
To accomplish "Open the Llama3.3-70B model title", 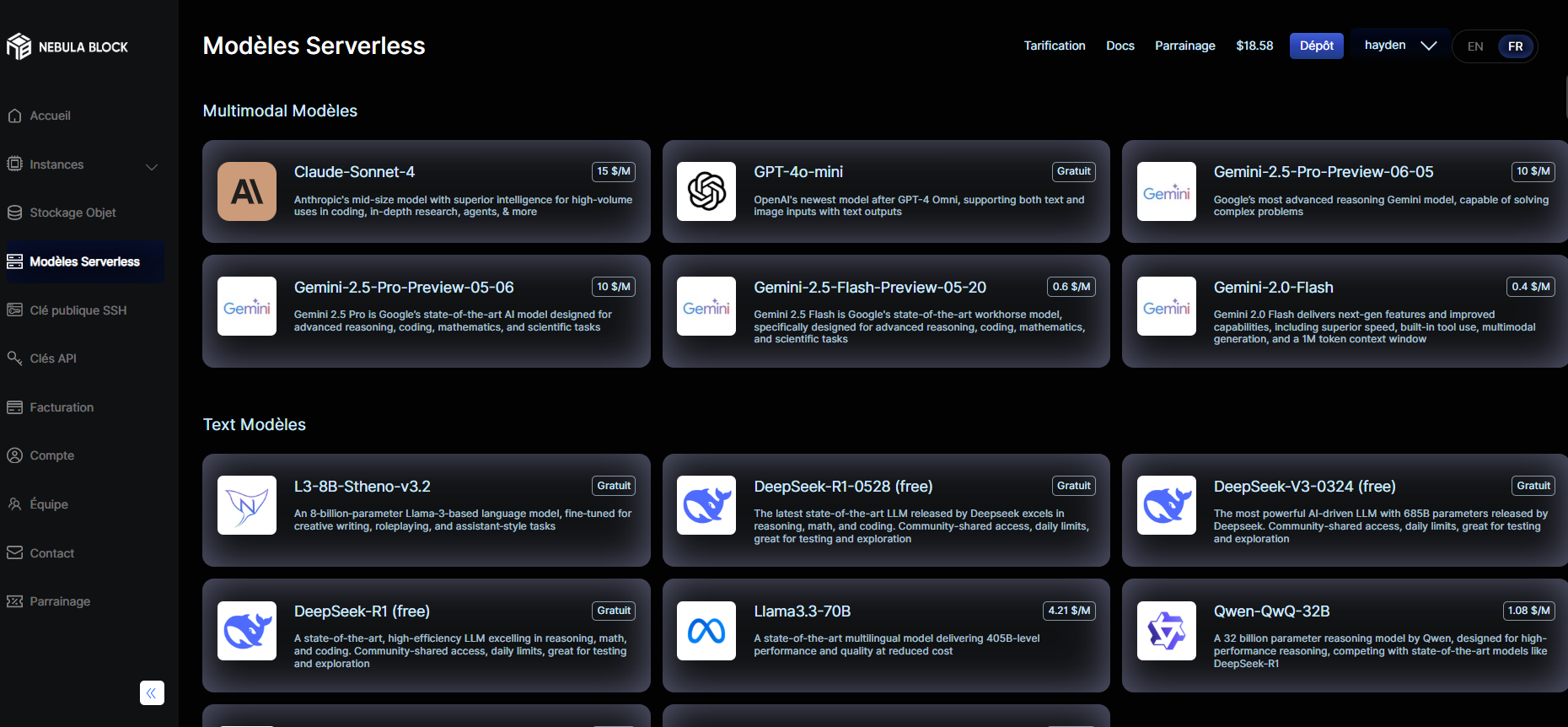I will pyautogui.click(x=803, y=611).
